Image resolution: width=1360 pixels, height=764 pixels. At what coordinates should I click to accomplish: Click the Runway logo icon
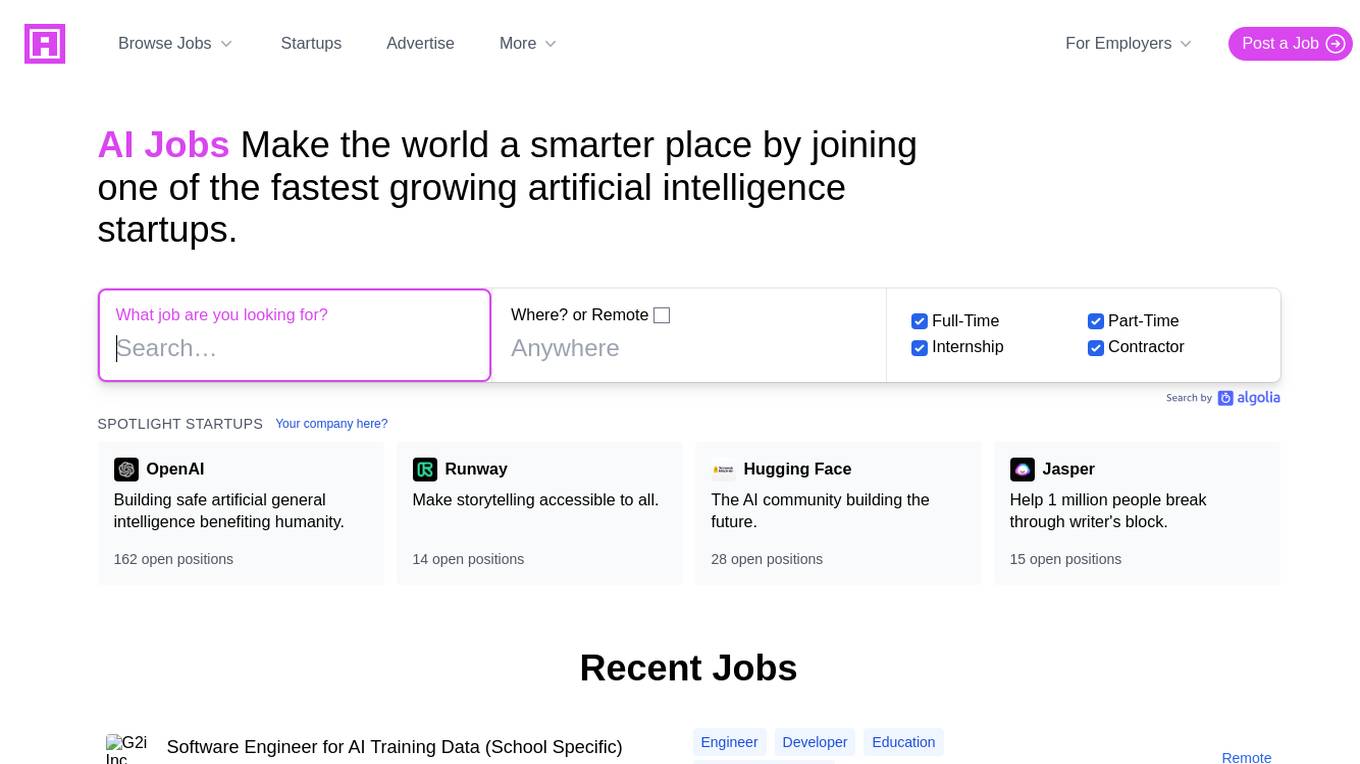tap(425, 469)
